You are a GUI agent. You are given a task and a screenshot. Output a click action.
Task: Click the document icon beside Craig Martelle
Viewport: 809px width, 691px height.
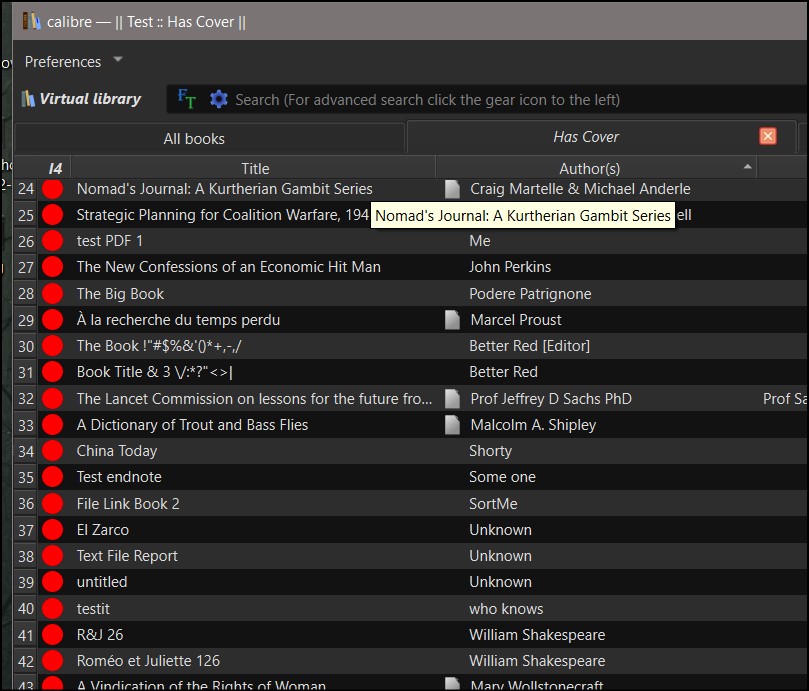coord(452,189)
